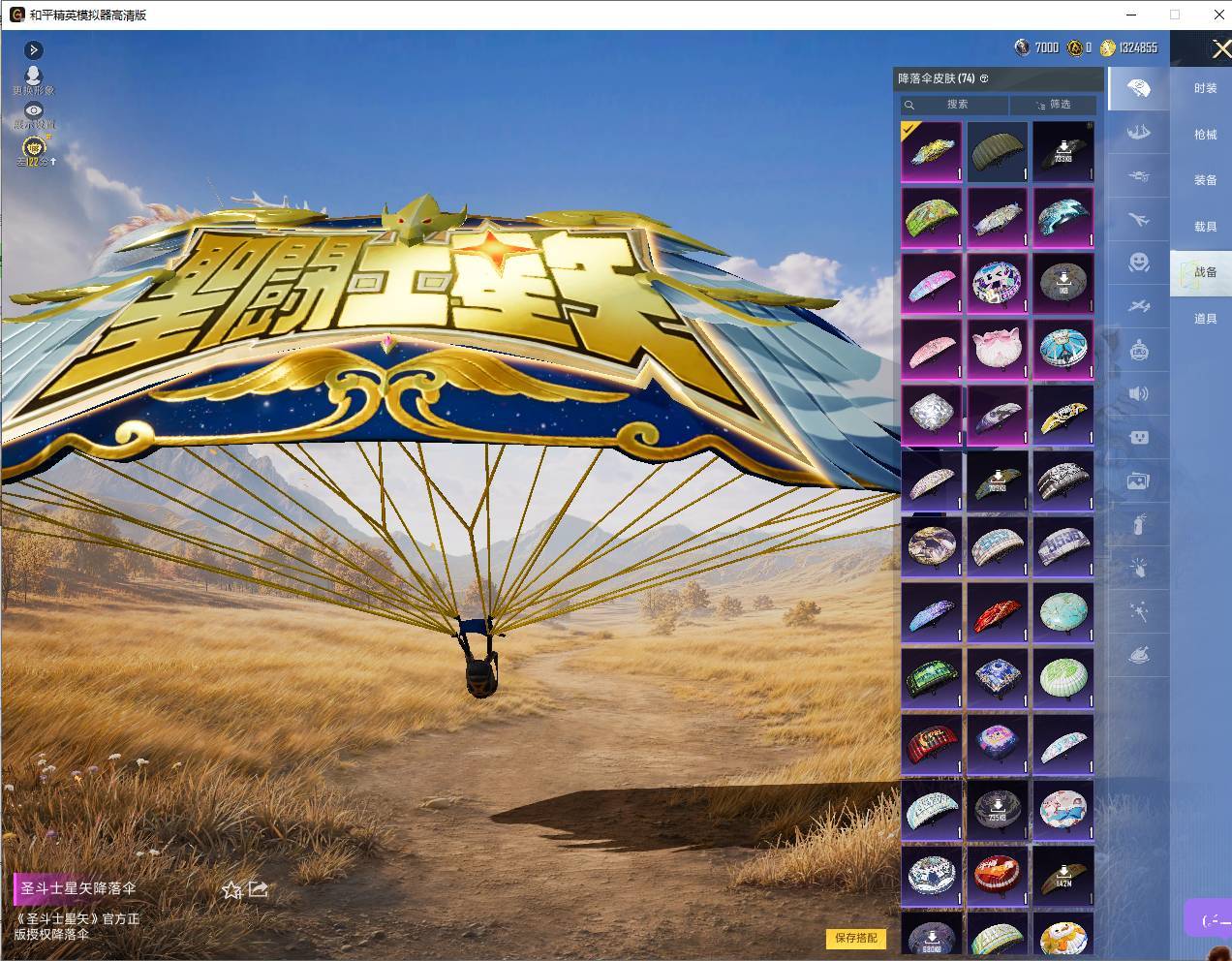Click the 7000 silver currency balance

click(1037, 47)
